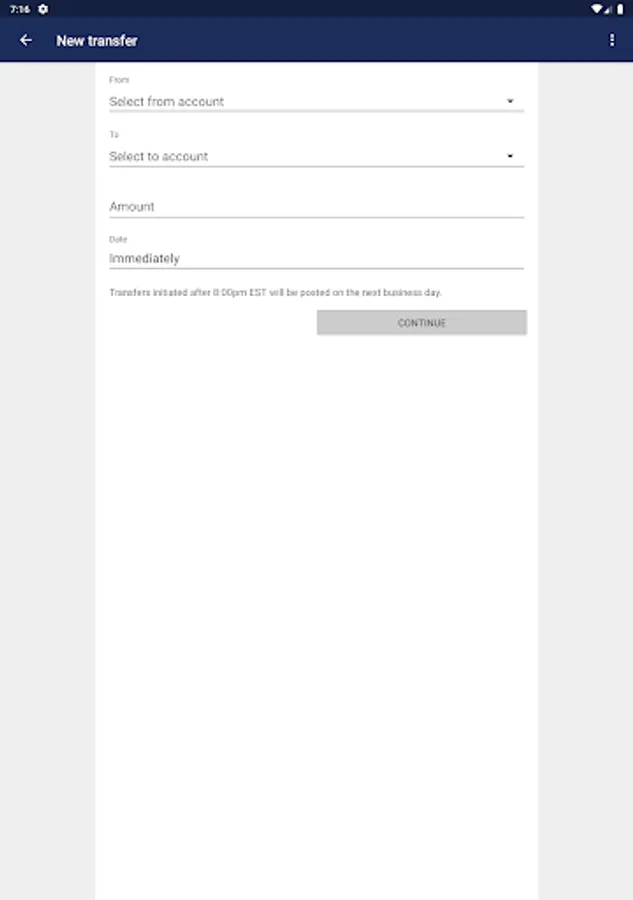Viewport: 633px width, 900px height.
Task: Tap the cellular signal icon
Action: click(608, 10)
